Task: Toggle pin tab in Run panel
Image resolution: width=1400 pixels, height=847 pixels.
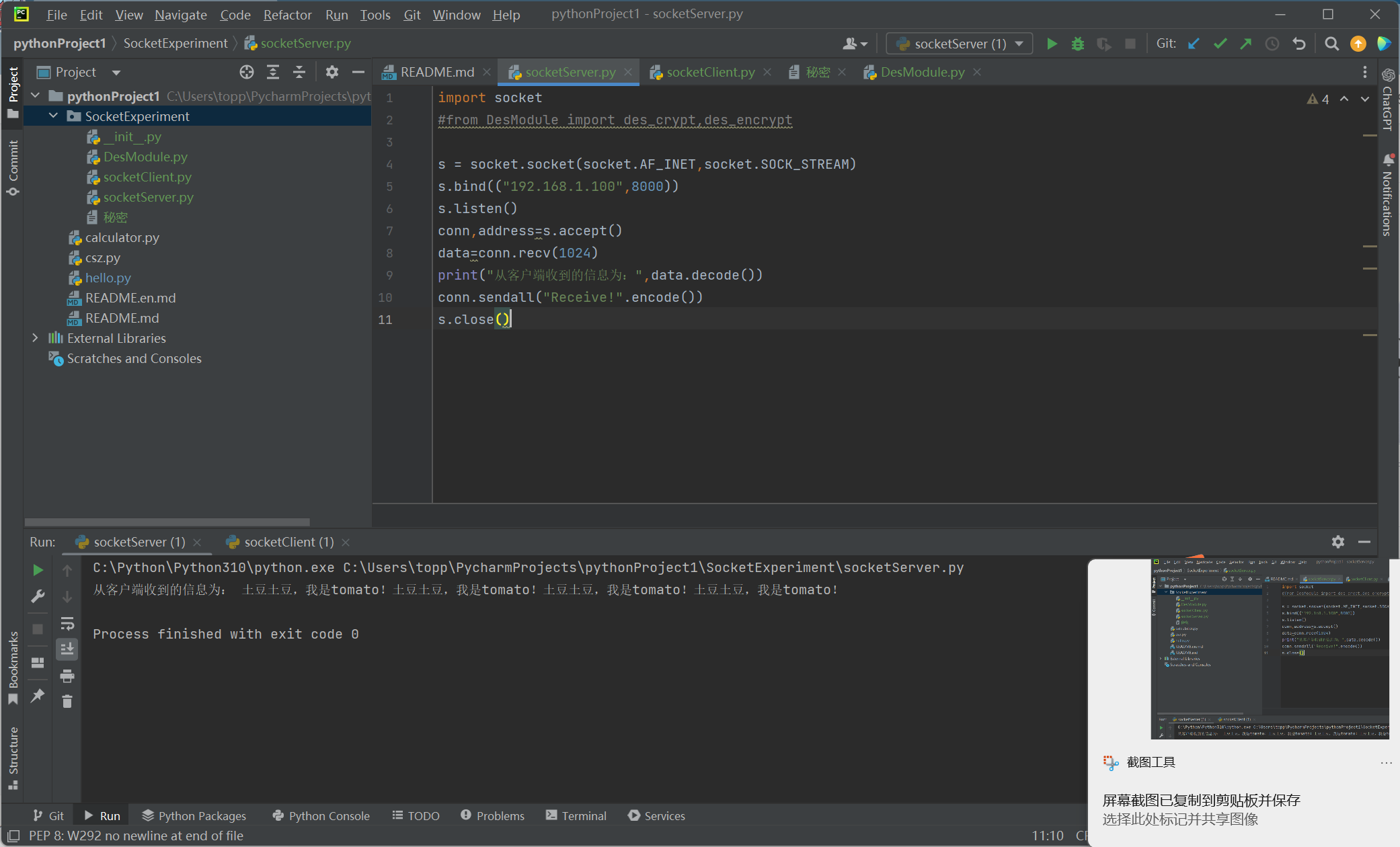Action: pyautogui.click(x=38, y=696)
